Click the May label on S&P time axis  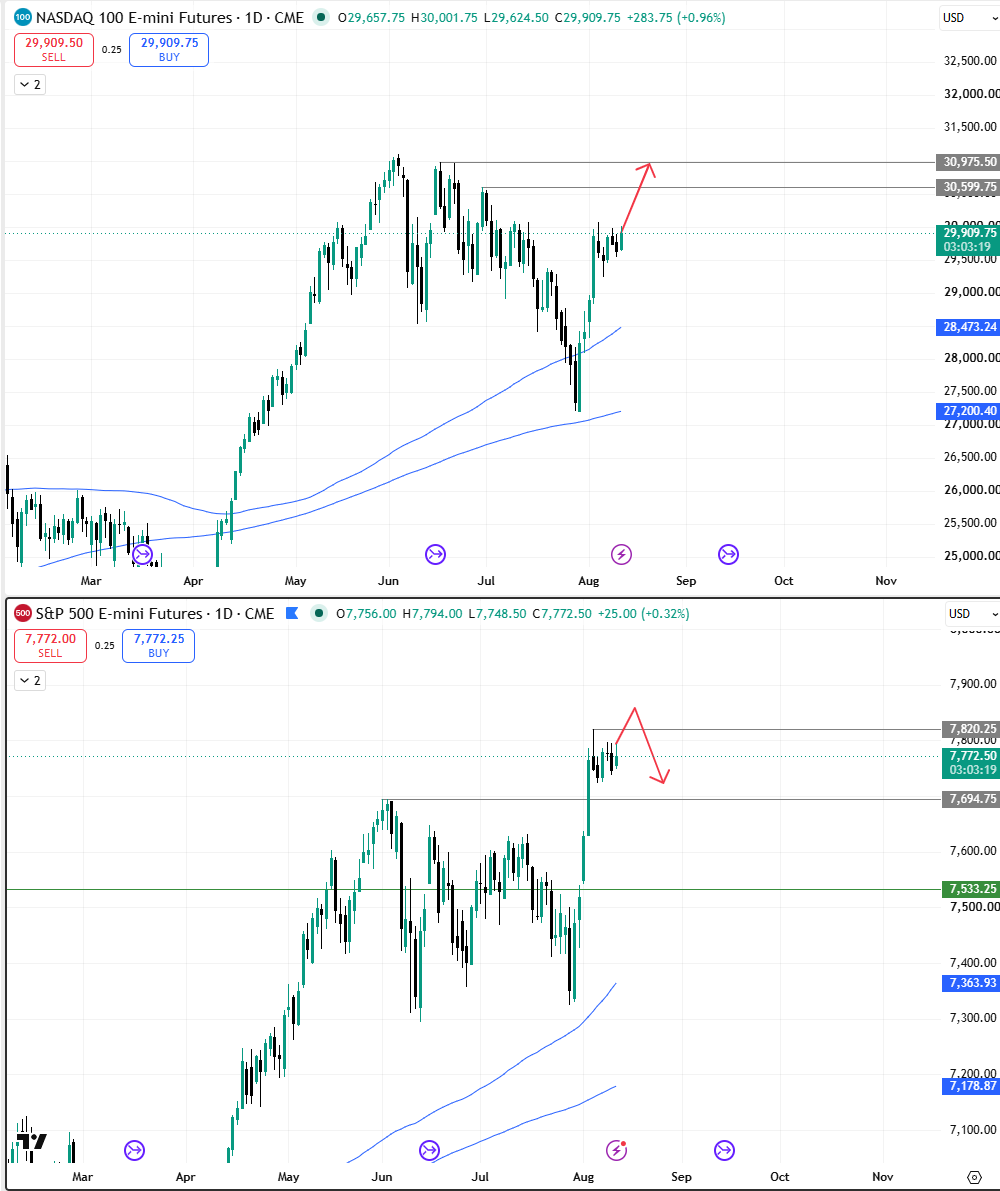point(289,1177)
